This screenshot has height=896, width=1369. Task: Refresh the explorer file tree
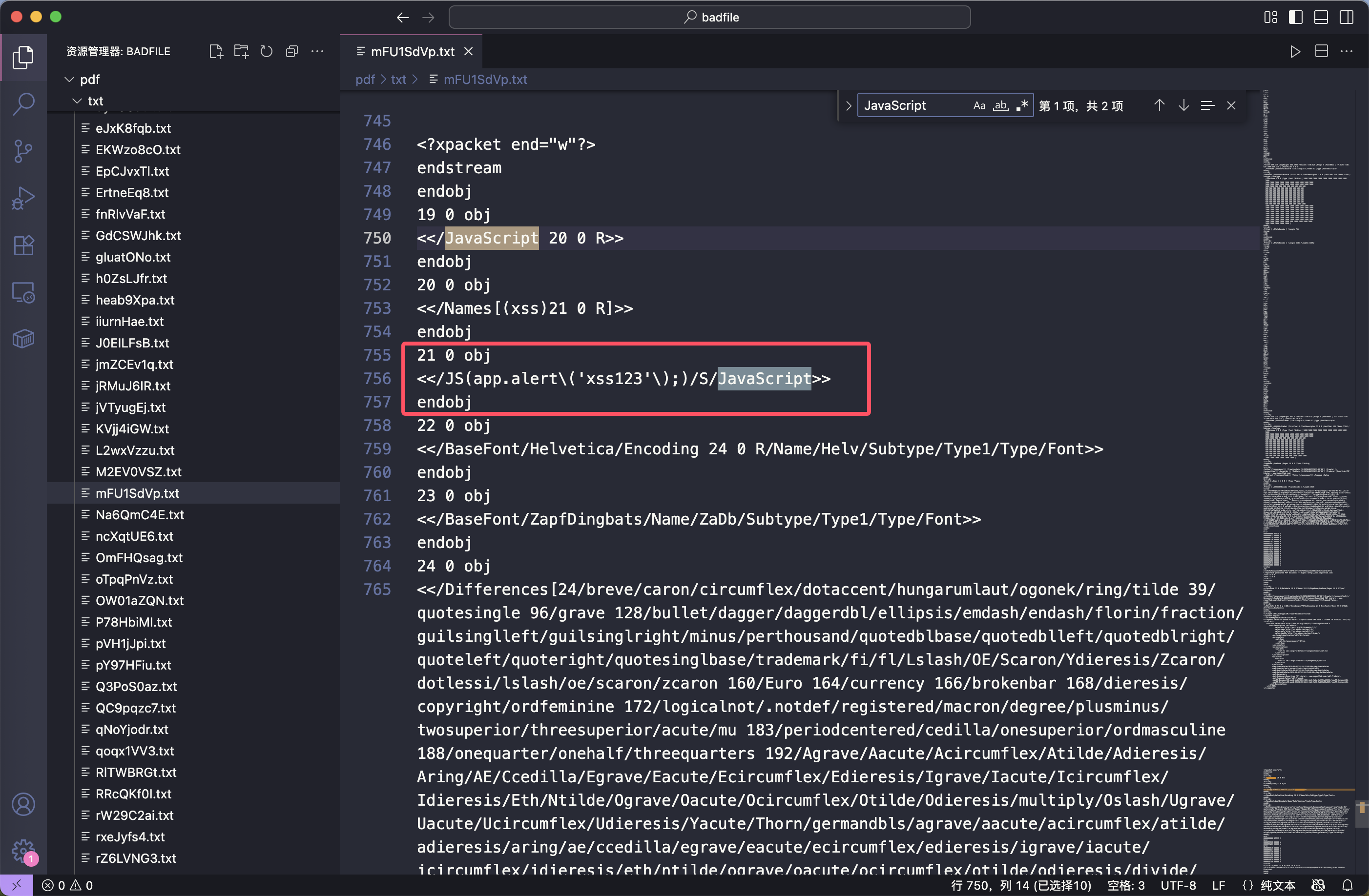click(266, 52)
